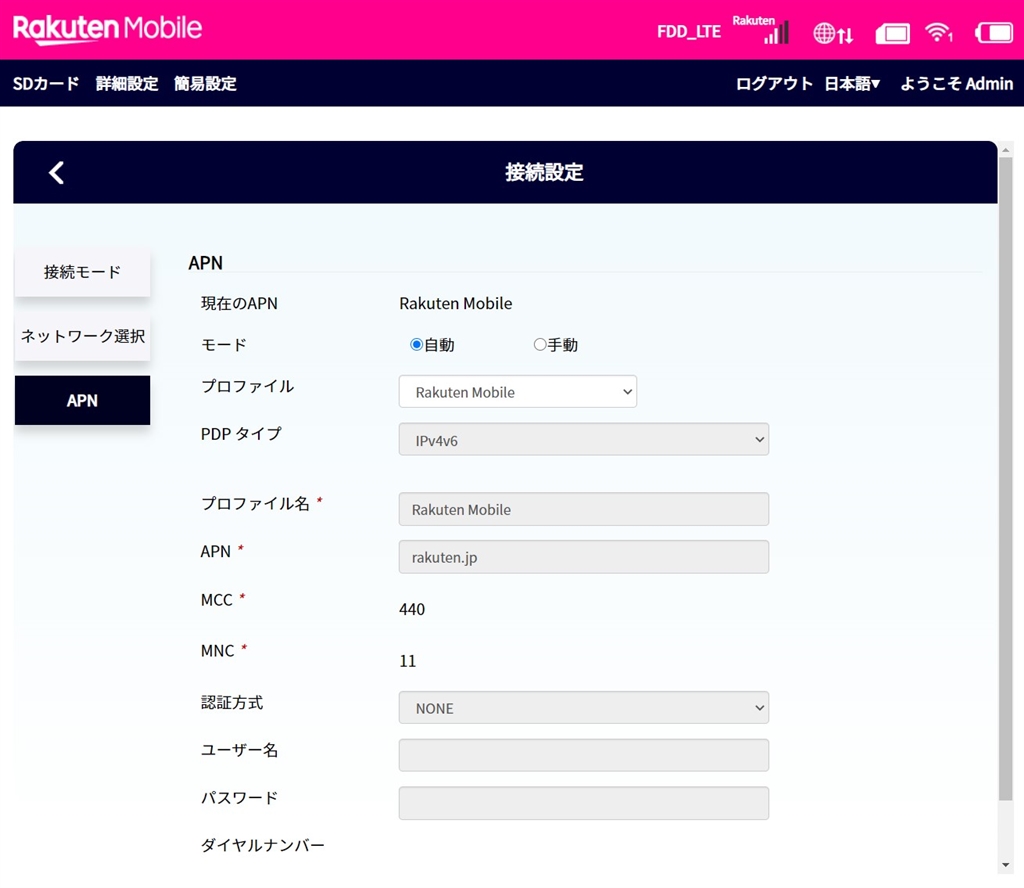
Task: Click the scrollbar down arrow
Action: pos(1006,866)
